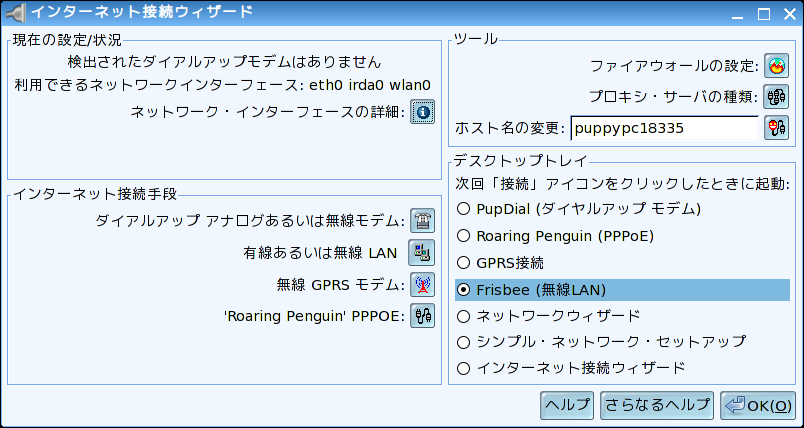The image size is (804, 428).
Task: Open wireless GPRS modem antenna icon
Action: click(x=421, y=284)
